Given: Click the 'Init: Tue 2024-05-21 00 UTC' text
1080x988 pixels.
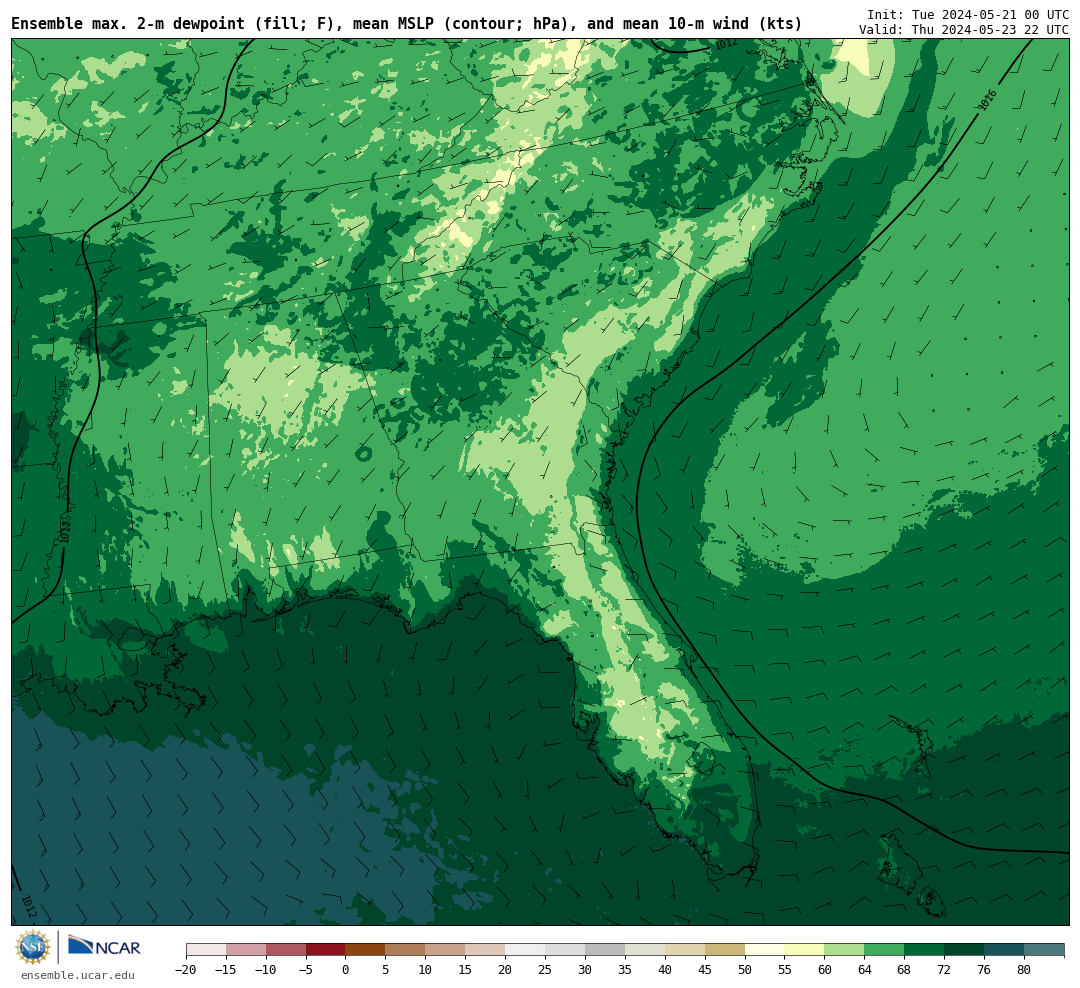Looking at the screenshot, I should coord(968,14).
